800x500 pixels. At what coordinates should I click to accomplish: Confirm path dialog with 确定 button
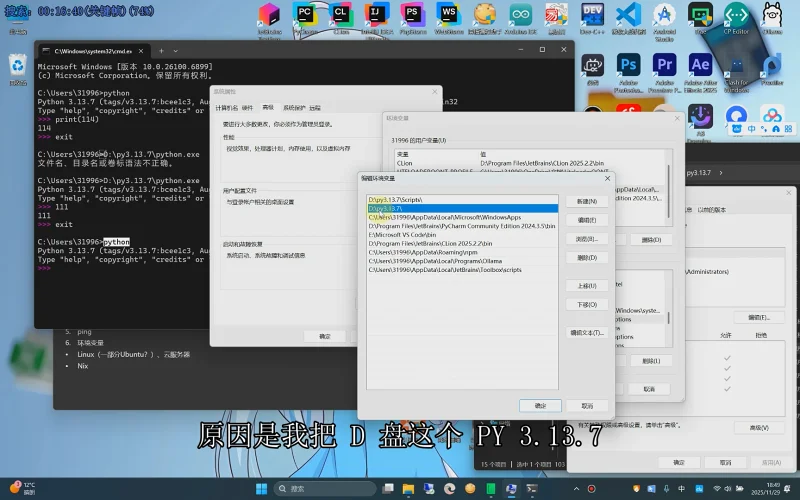point(540,406)
